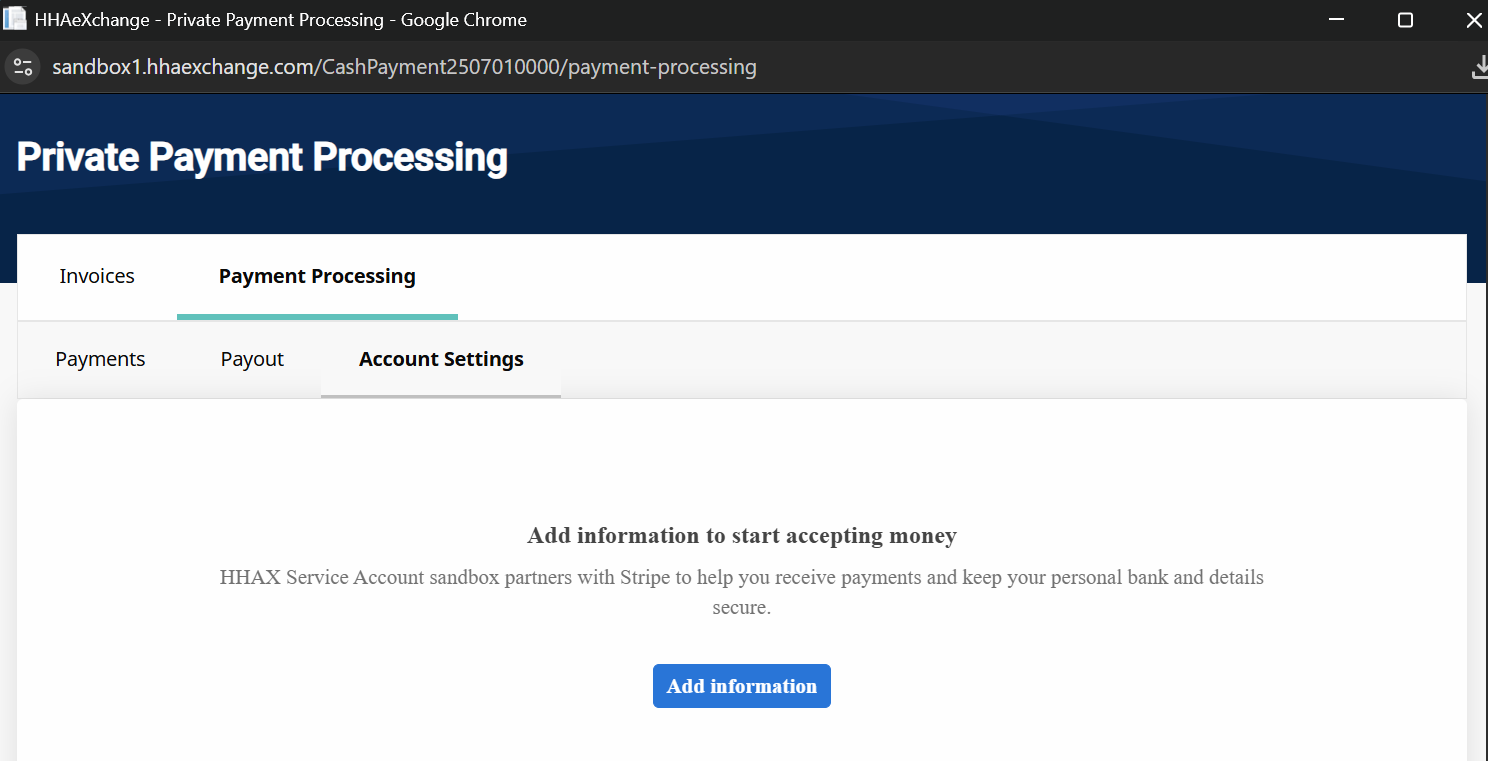Click the 'Add information to start accepting money' heading
This screenshot has height=761, width=1488.
[x=742, y=536]
